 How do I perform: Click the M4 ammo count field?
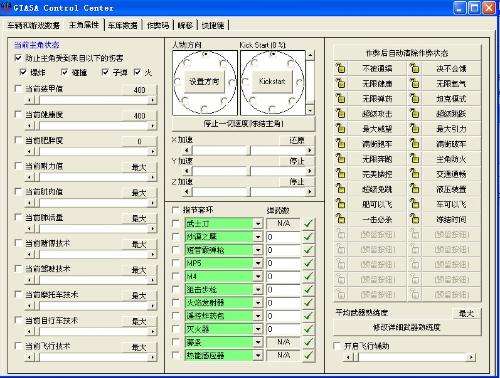(x=283, y=276)
